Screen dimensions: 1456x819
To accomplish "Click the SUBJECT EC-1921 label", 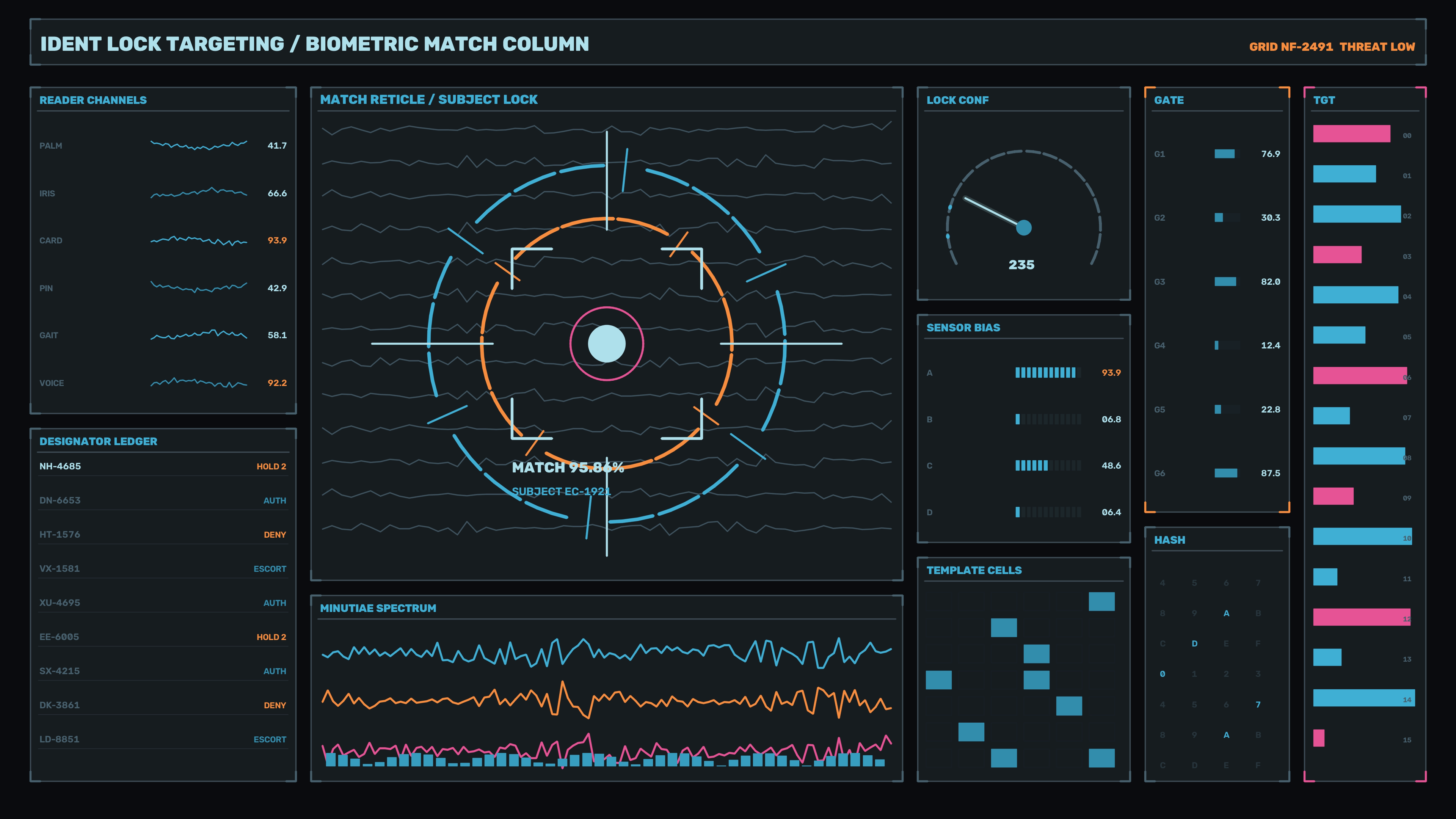I will tap(561, 491).
